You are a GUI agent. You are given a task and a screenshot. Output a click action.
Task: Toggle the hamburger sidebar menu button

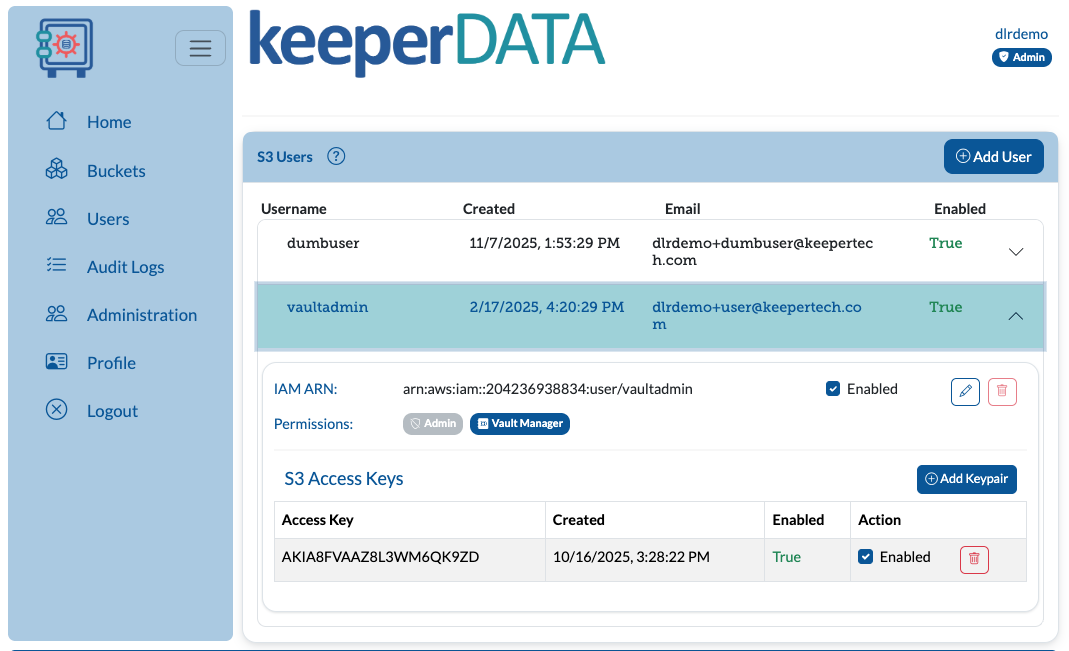(x=200, y=48)
